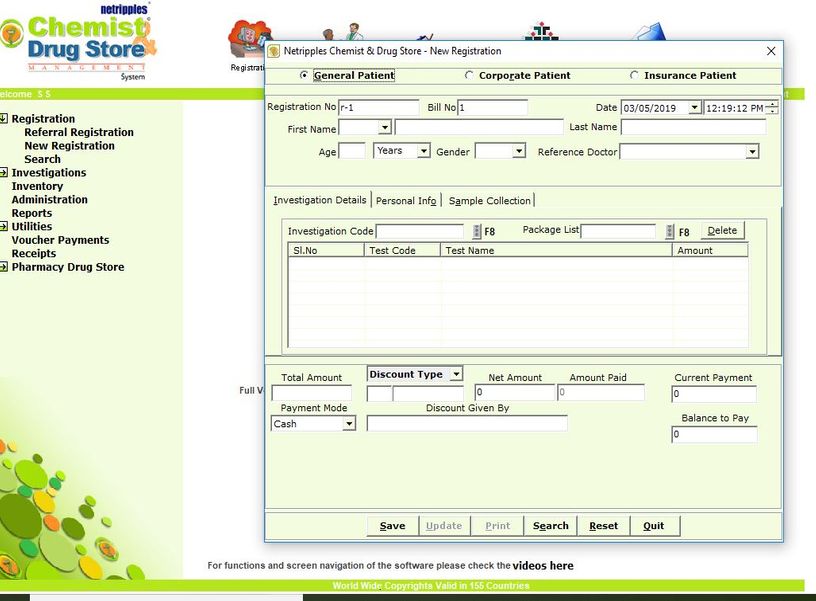Open Administration in the sidebar
The image size is (816, 601).
[x=49, y=199]
